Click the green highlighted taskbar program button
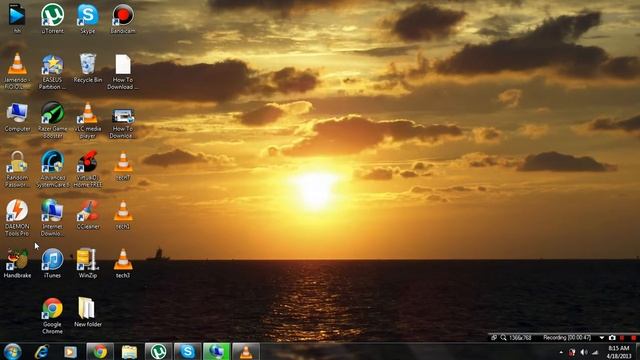 tap(217, 351)
